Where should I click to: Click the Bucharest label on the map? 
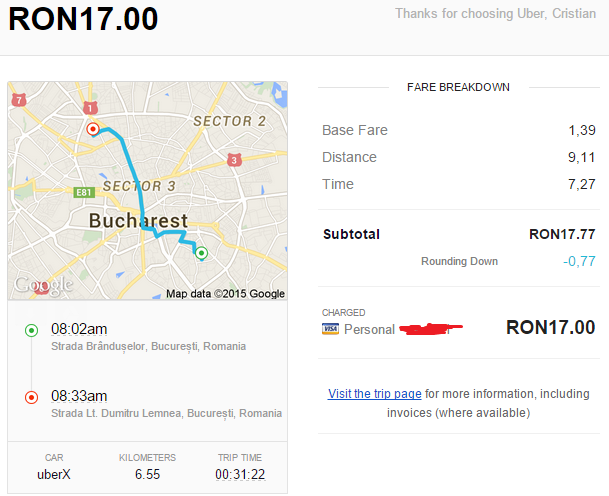pyautogui.click(x=138, y=221)
